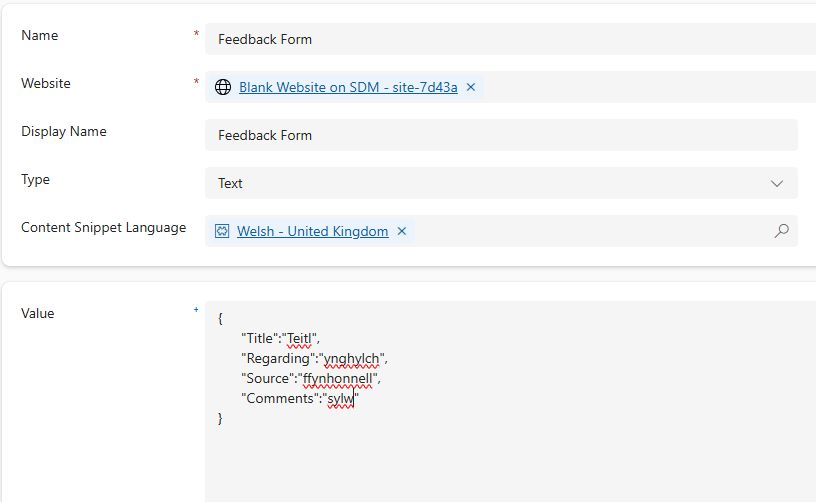Search Content Snippet Language with magnifier icon
Image resolution: width=816 pixels, height=502 pixels.
(x=781, y=231)
